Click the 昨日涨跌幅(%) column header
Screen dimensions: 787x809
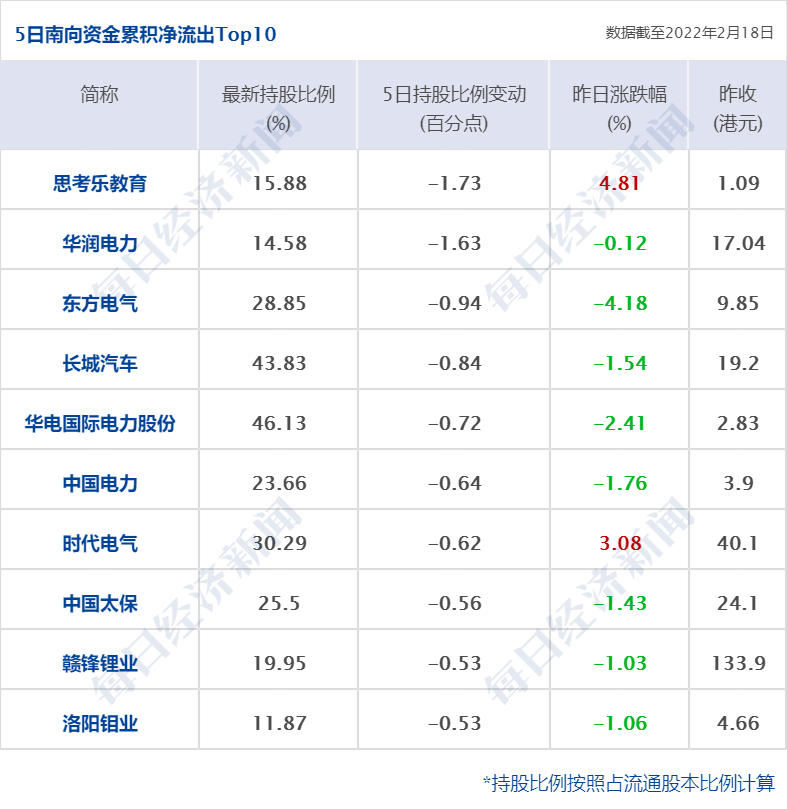[619, 108]
